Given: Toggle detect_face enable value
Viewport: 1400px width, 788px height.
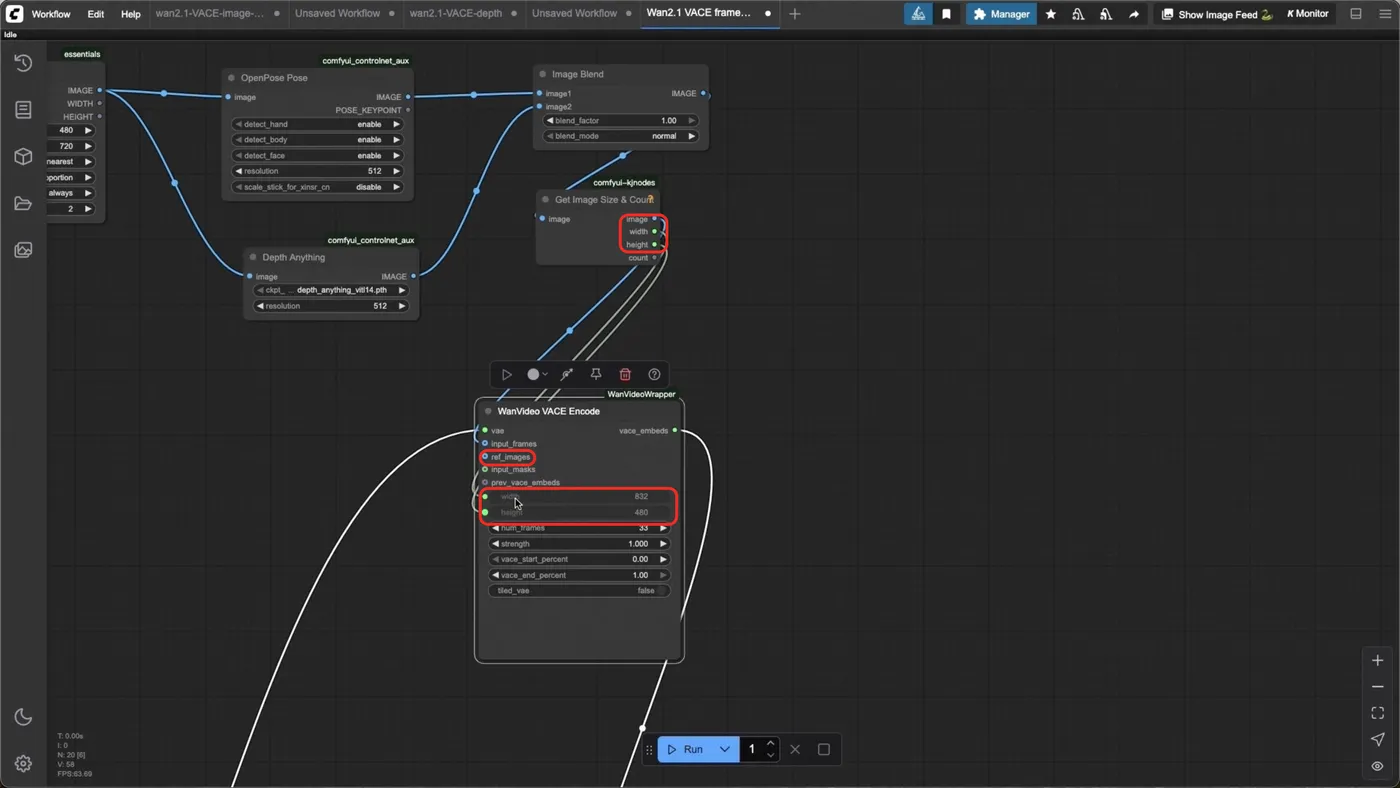Looking at the screenshot, I should click(317, 156).
